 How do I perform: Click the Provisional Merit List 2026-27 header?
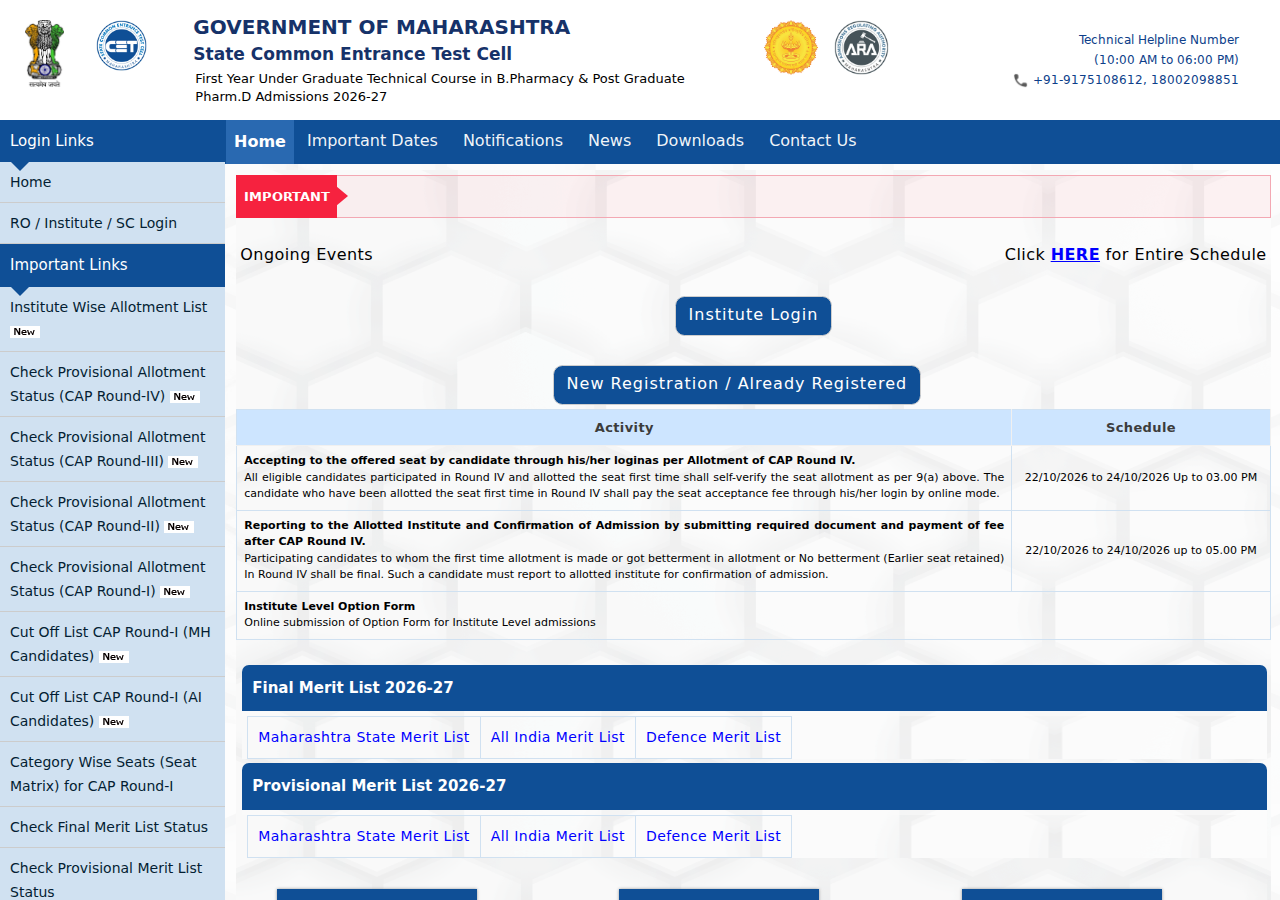754,787
